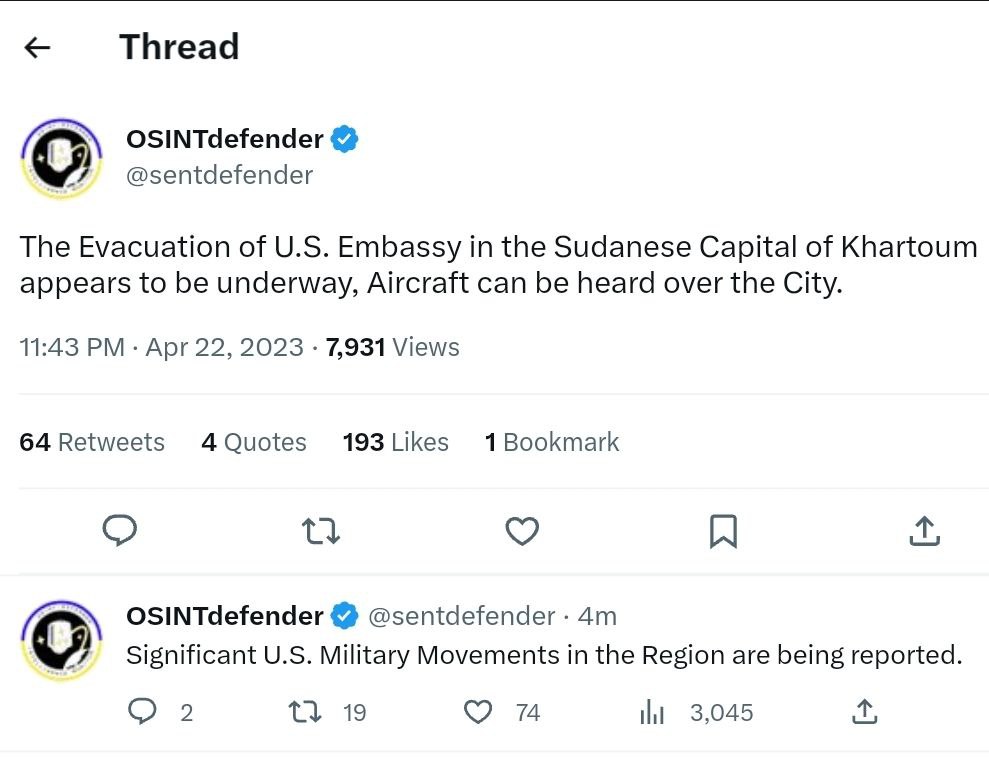Share the main tweet via upload icon
Viewport: 989px width, 763px height.
[925, 530]
